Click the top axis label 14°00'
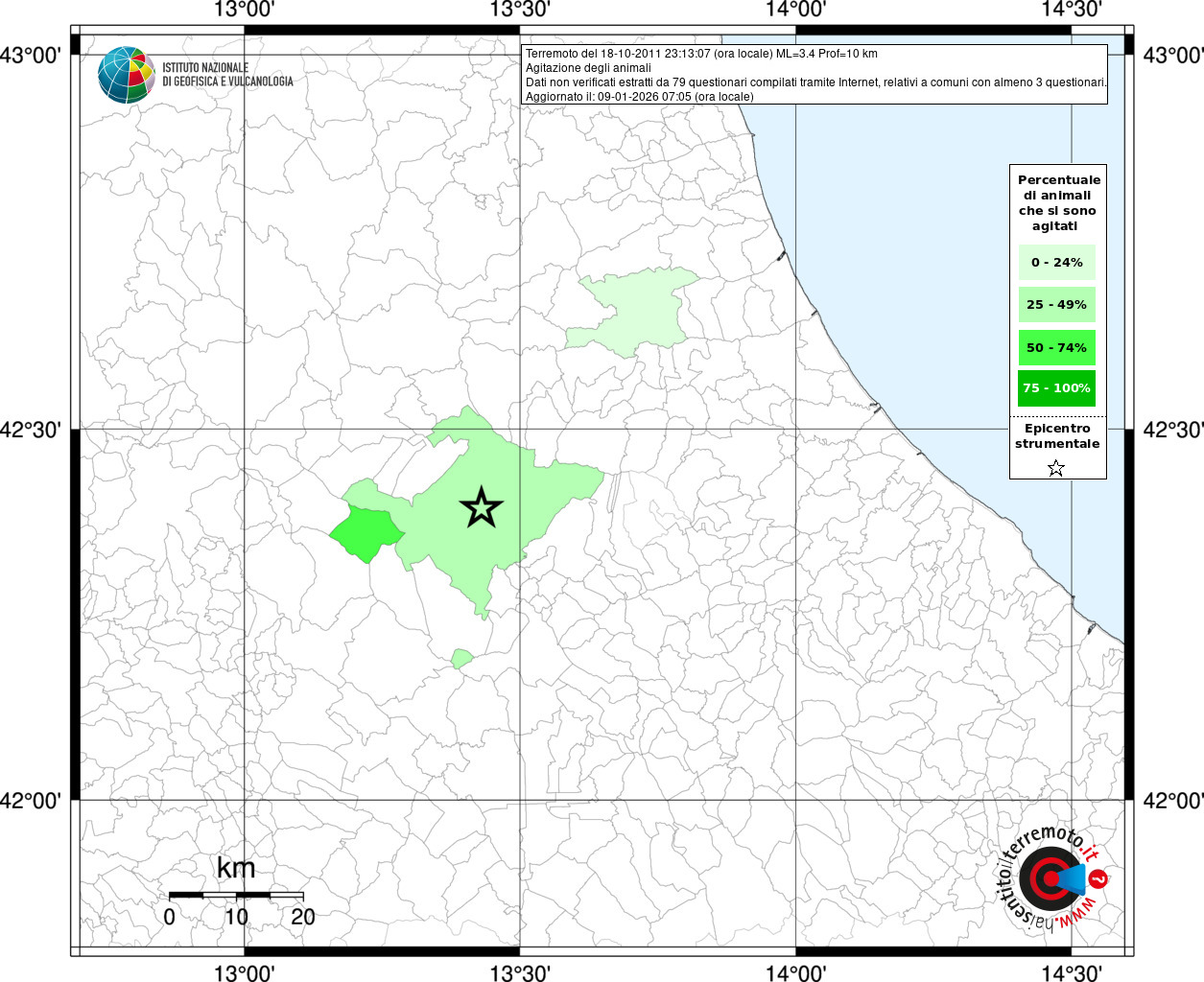1204x982 pixels. [x=795, y=10]
